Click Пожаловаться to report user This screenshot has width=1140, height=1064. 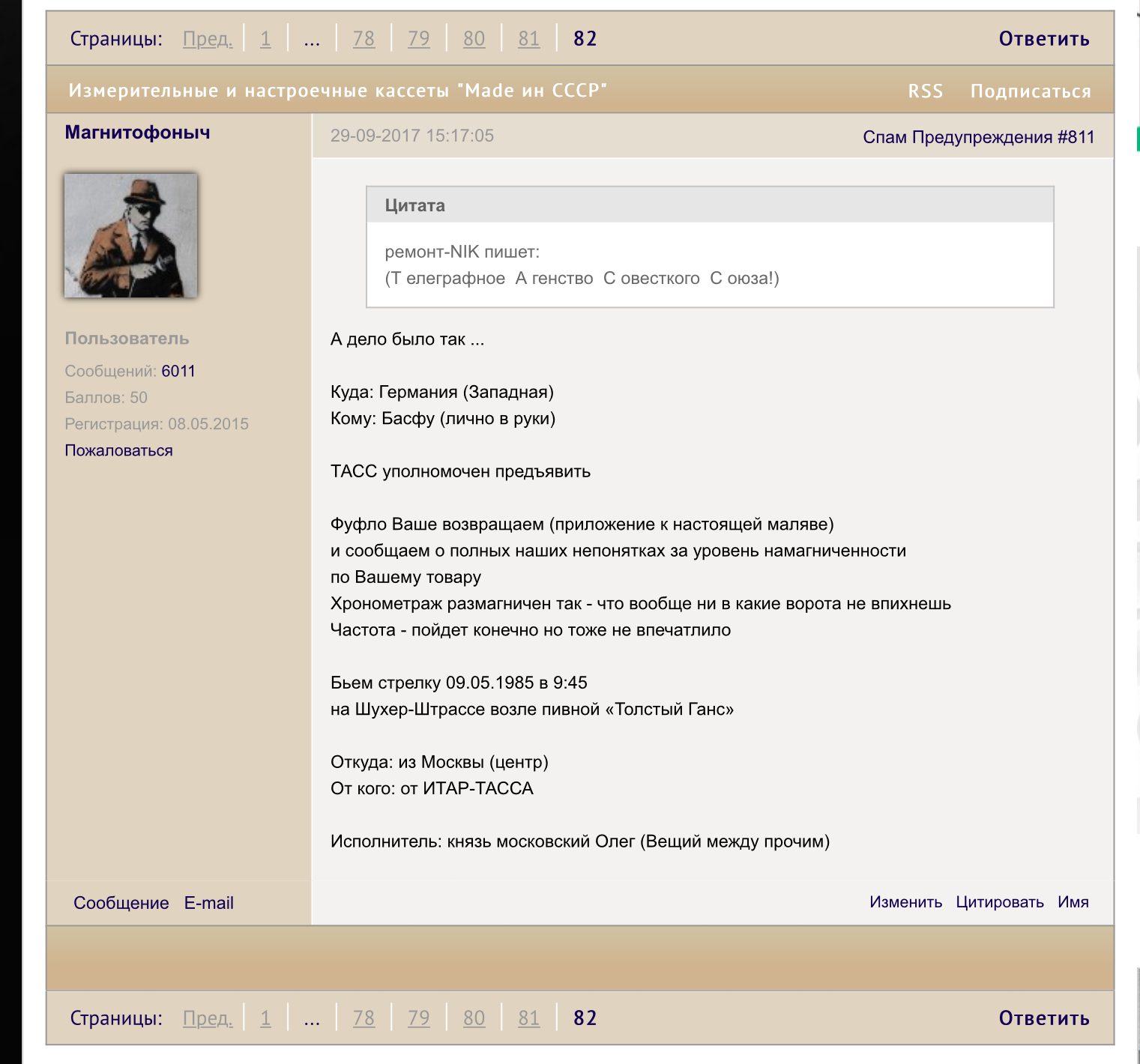(x=118, y=450)
